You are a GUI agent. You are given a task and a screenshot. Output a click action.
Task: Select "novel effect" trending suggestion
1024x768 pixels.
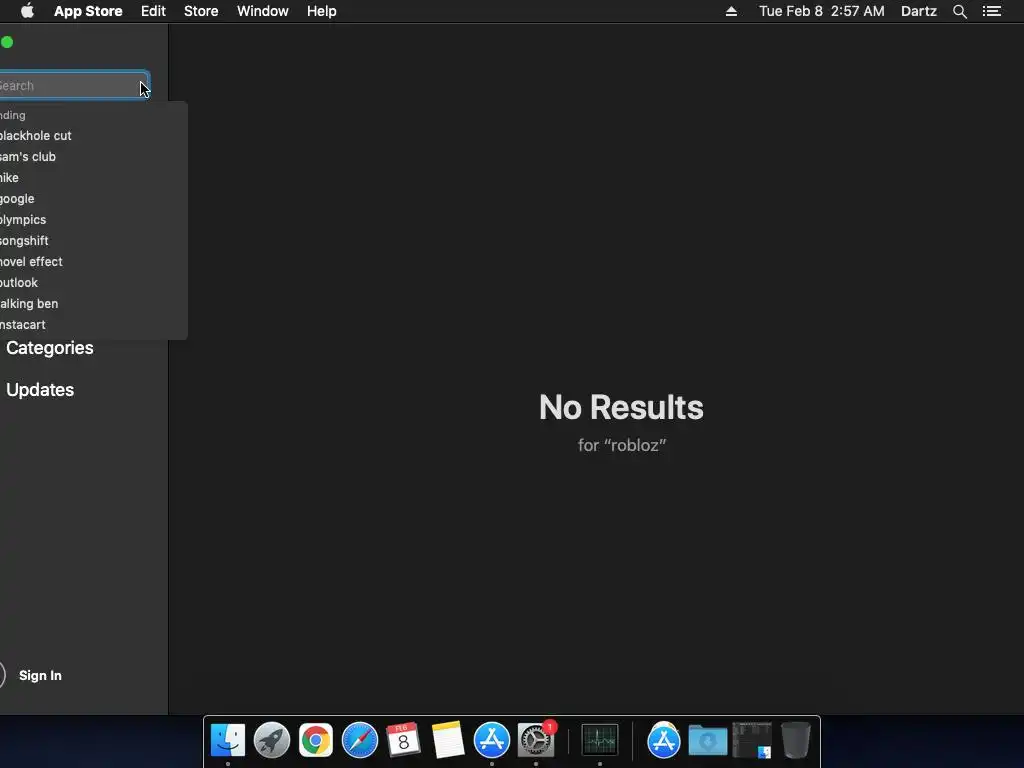tap(93, 261)
